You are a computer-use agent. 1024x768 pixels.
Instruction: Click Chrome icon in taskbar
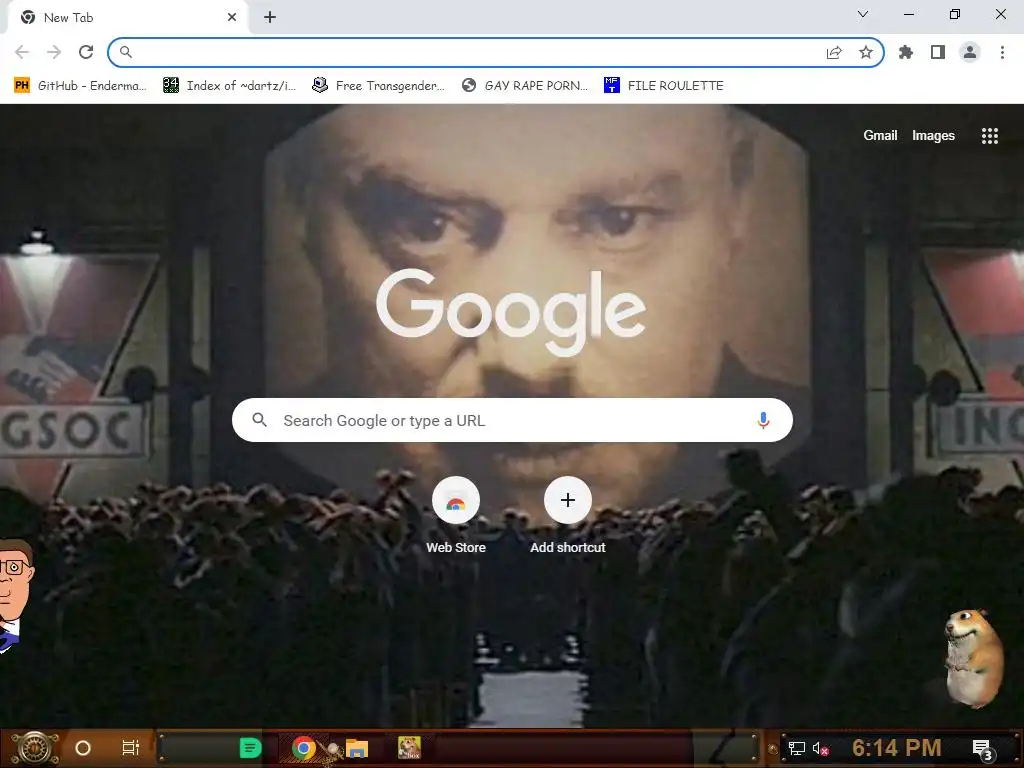point(304,748)
